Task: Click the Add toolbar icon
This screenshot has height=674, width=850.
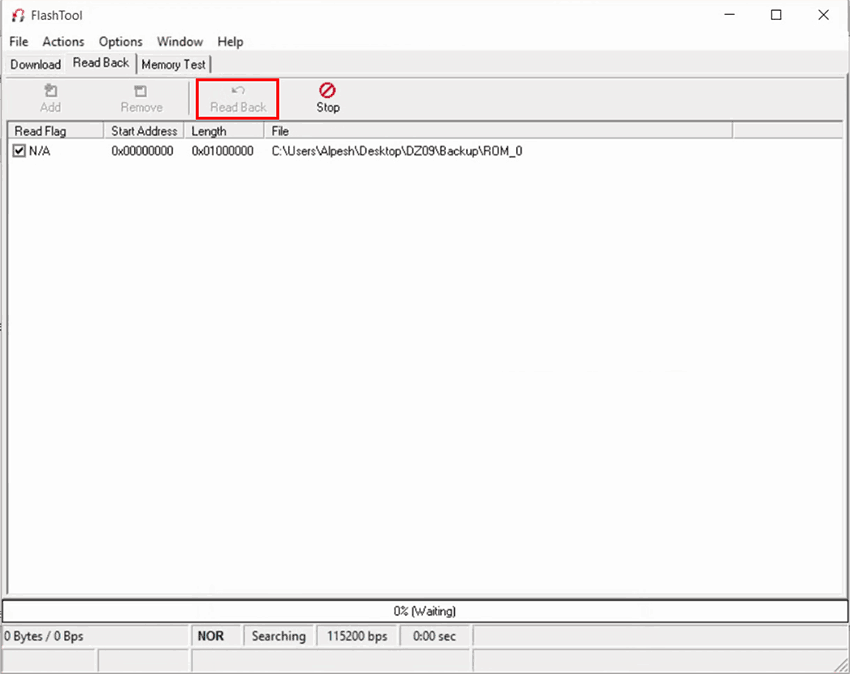Action: click(50, 91)
